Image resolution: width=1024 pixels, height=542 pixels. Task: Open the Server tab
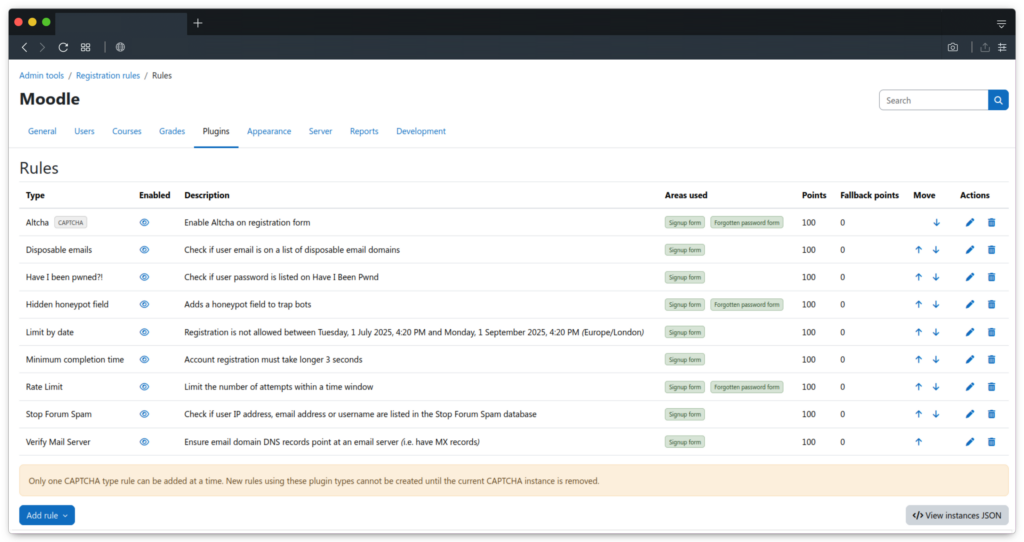click(x=321, y=131)
